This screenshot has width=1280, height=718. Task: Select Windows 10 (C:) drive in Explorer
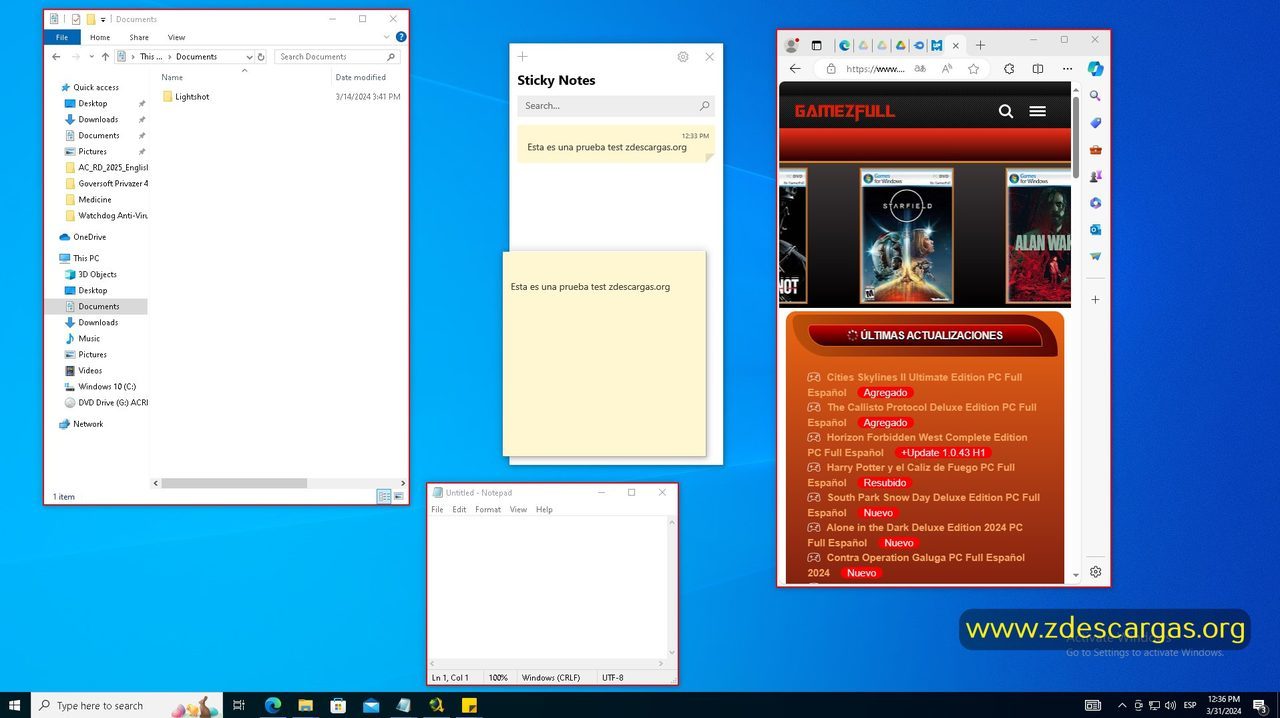pos(107,386)
